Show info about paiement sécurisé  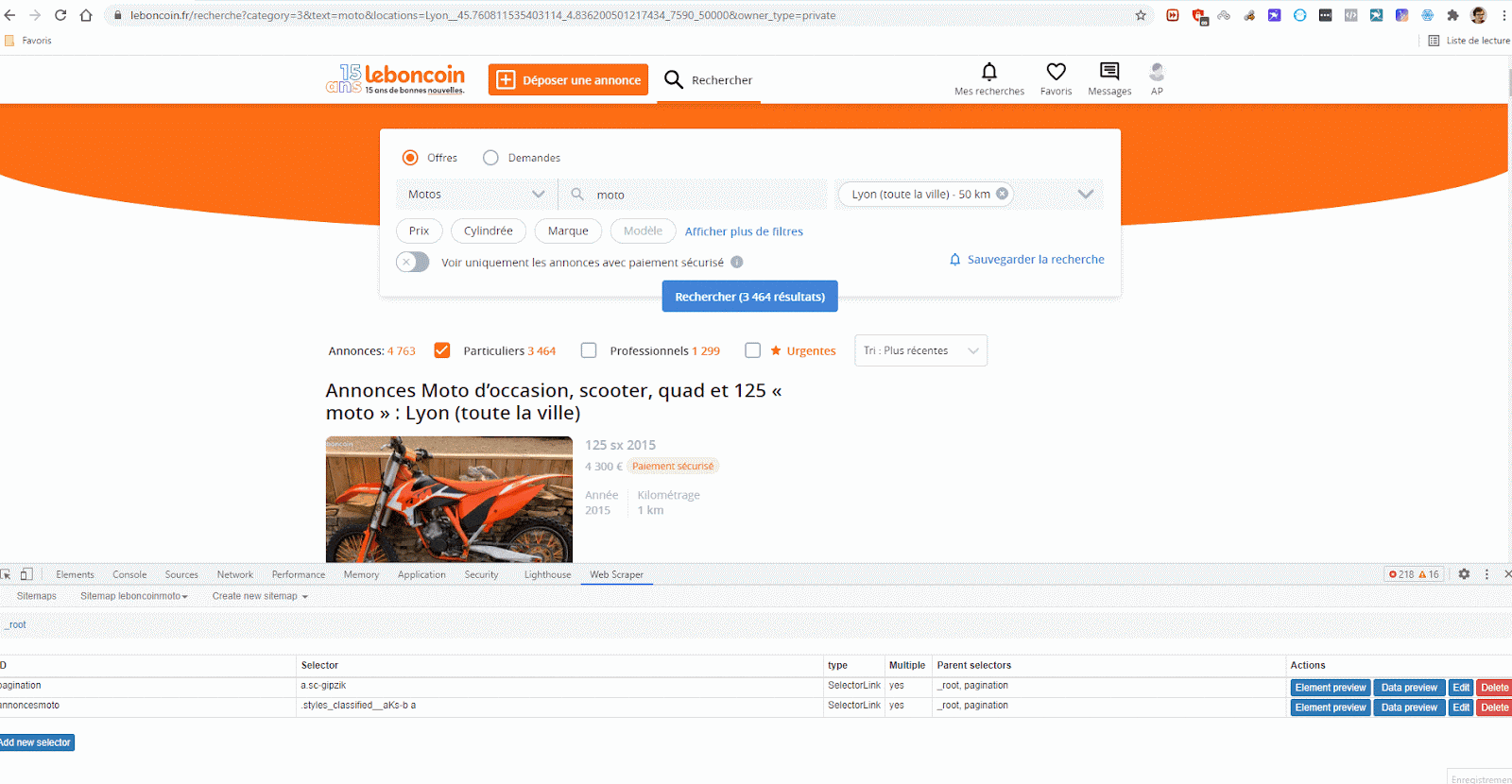[737, 263]
